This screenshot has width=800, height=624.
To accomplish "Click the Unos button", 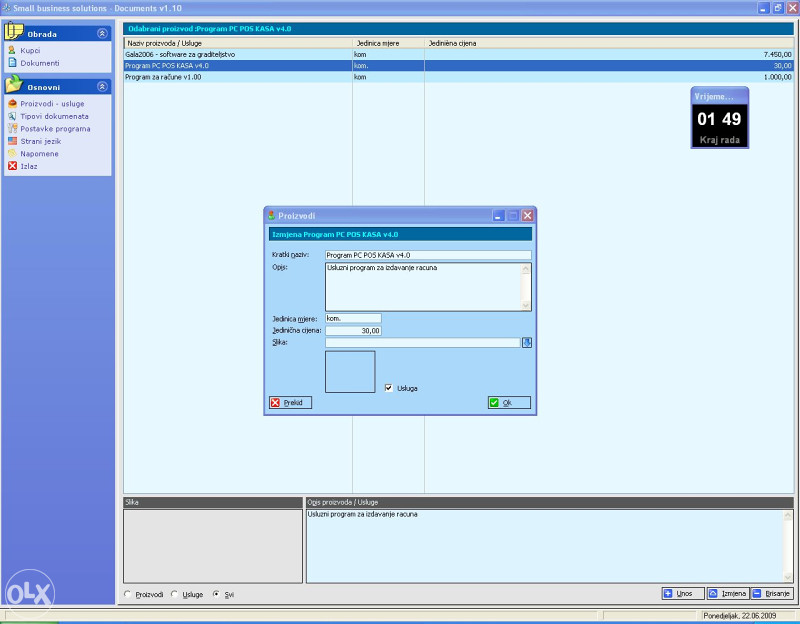I will click(x=683, y=593).
